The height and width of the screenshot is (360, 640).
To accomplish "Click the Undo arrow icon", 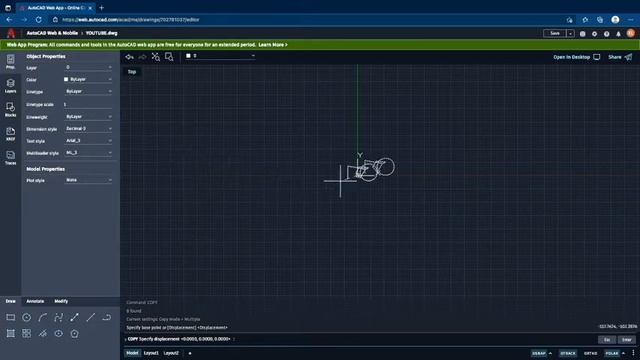I will [129, 57].
